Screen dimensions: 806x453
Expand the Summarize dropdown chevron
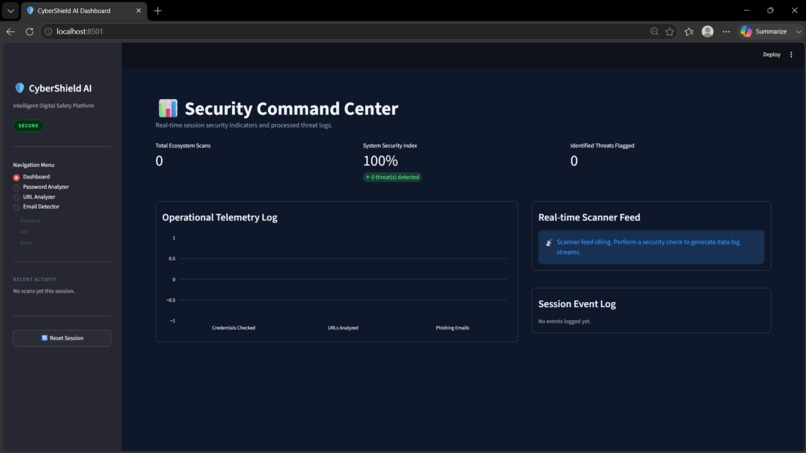(x=798, y=31)
